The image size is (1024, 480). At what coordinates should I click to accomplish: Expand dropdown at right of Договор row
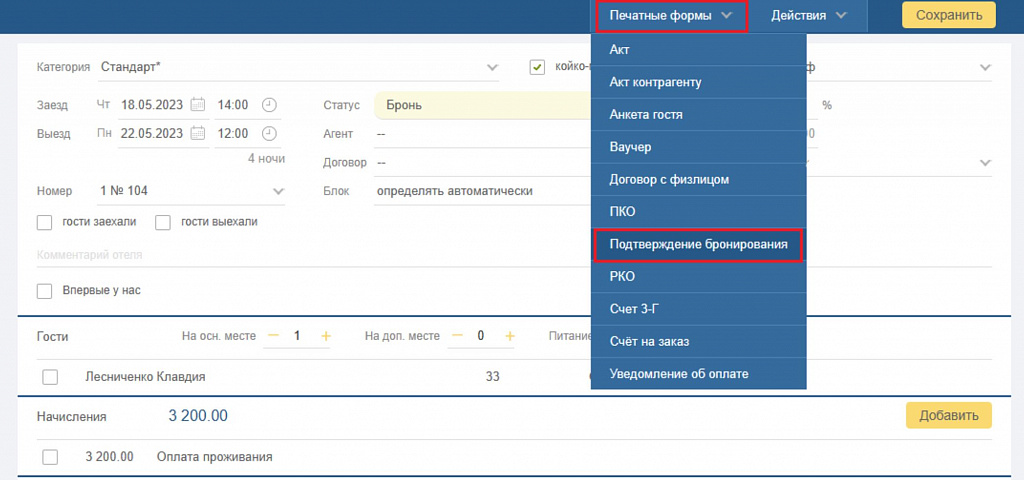click(x=985, y=163)
